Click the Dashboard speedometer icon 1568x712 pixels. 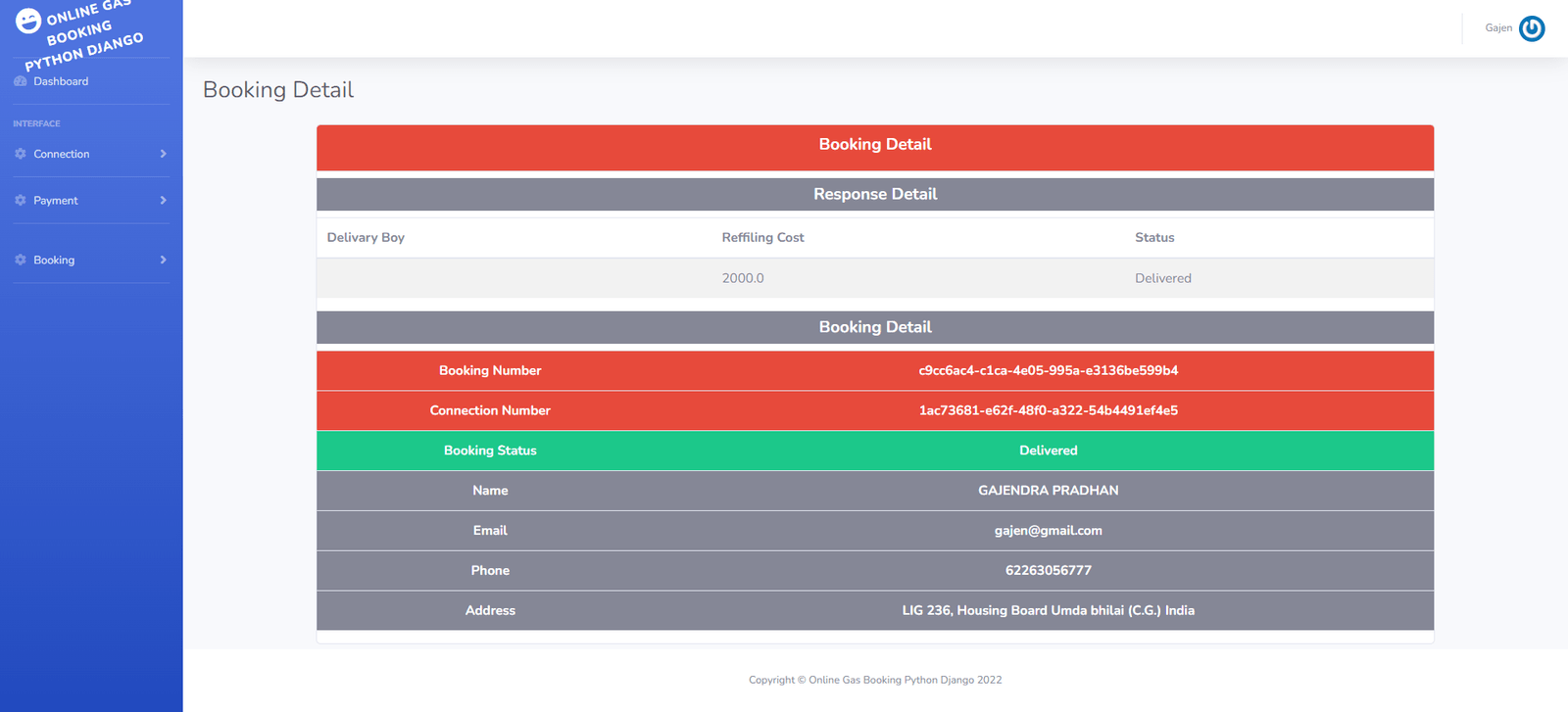(x=21, y=81)
